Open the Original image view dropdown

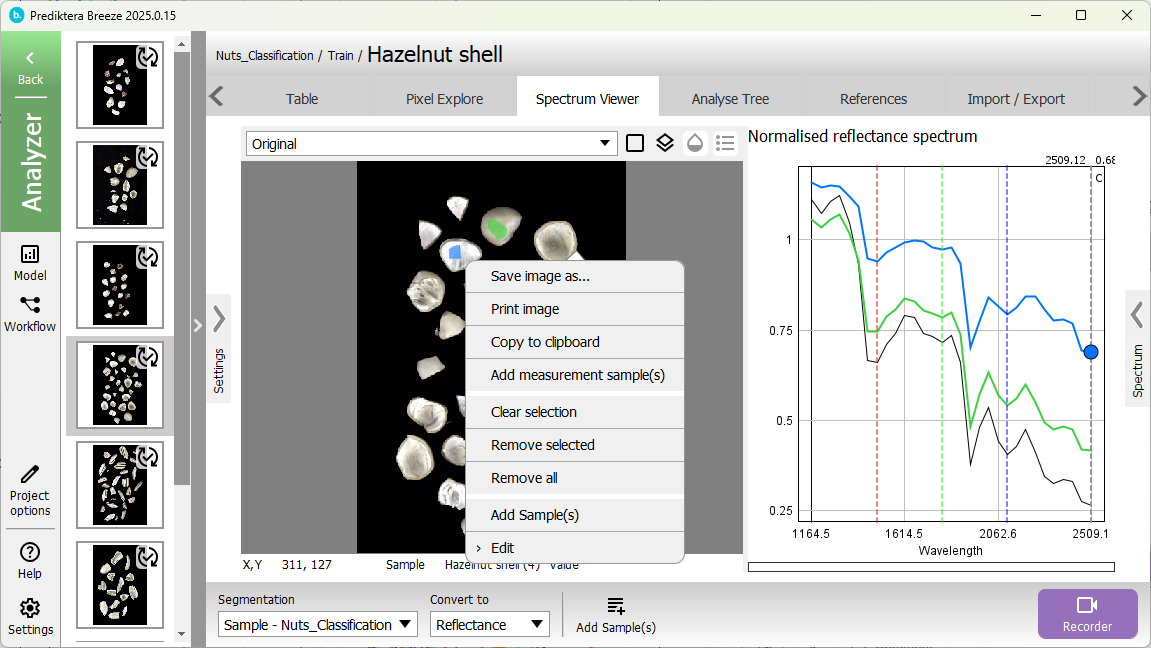[431, 144]
